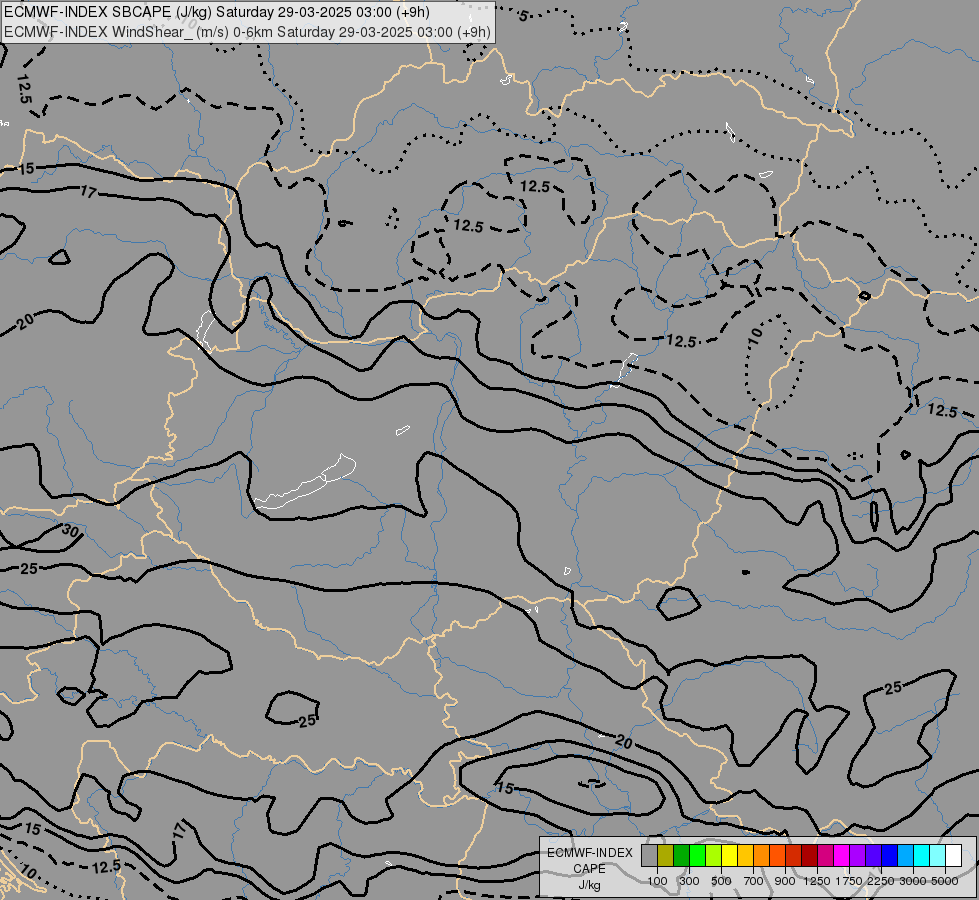Pick the cyan swatch above 3000
Image resolution: width=979 pixels, height=900 pixels.
pos(922,855)
